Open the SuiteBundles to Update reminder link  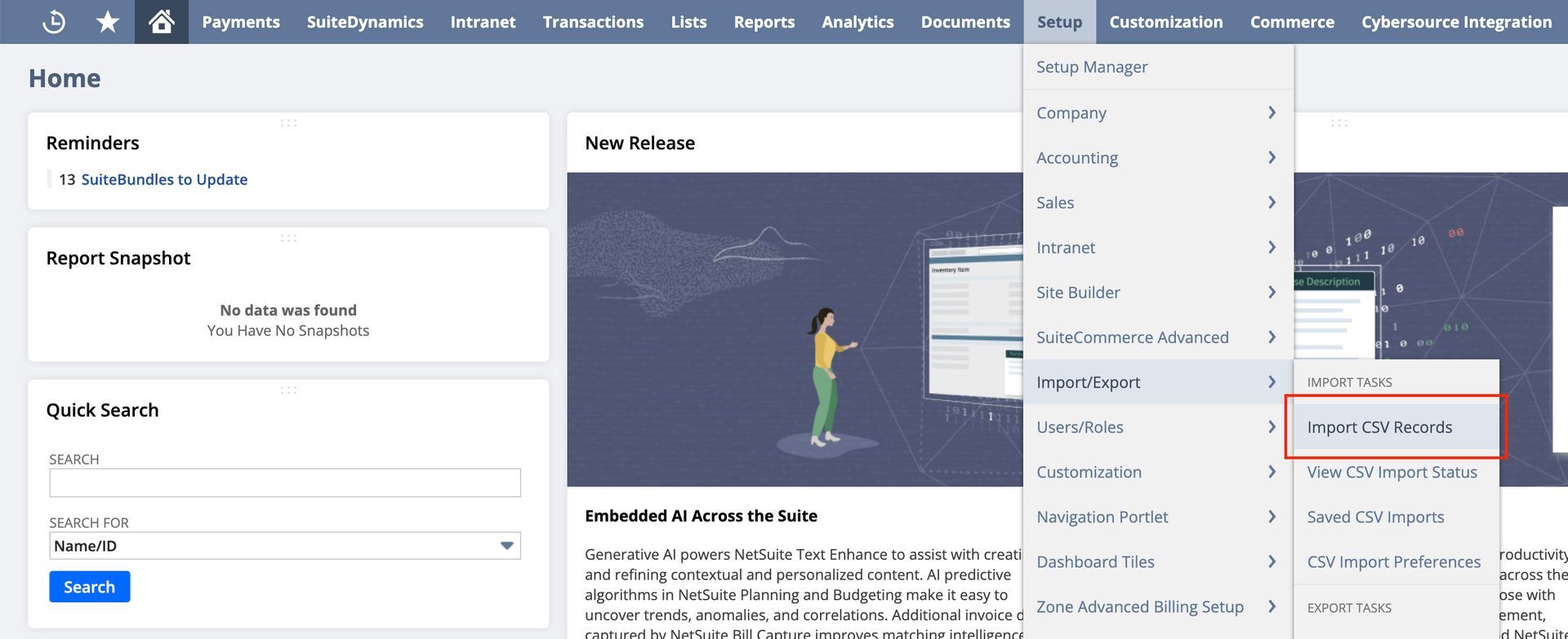(164, 180)
